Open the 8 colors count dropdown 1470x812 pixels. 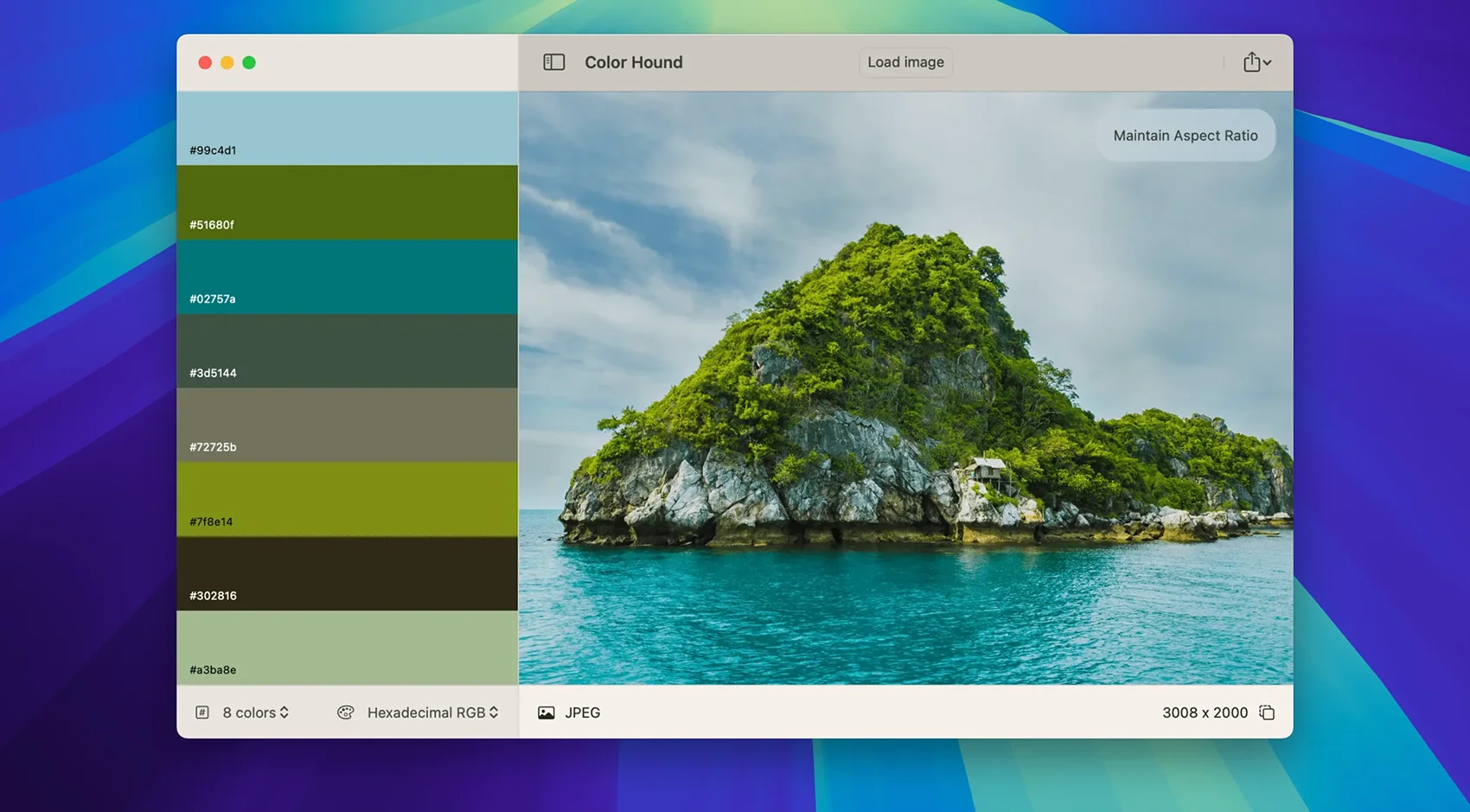pyautogui.click(x=256, y=713)
